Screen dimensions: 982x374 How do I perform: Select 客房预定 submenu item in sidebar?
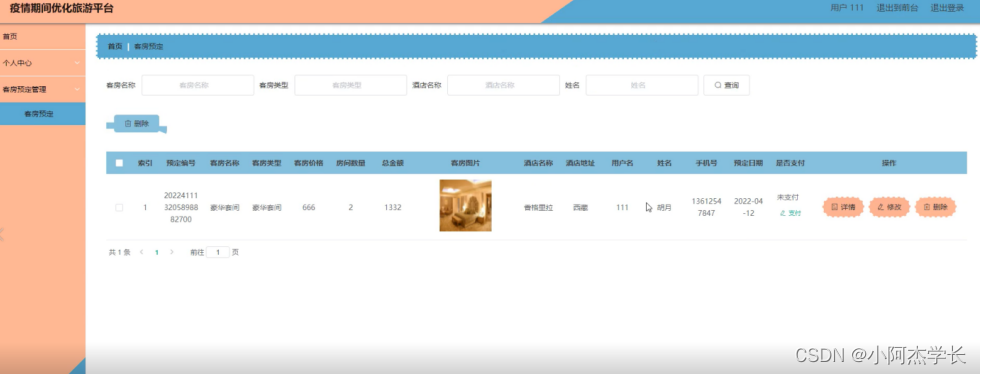43,113
